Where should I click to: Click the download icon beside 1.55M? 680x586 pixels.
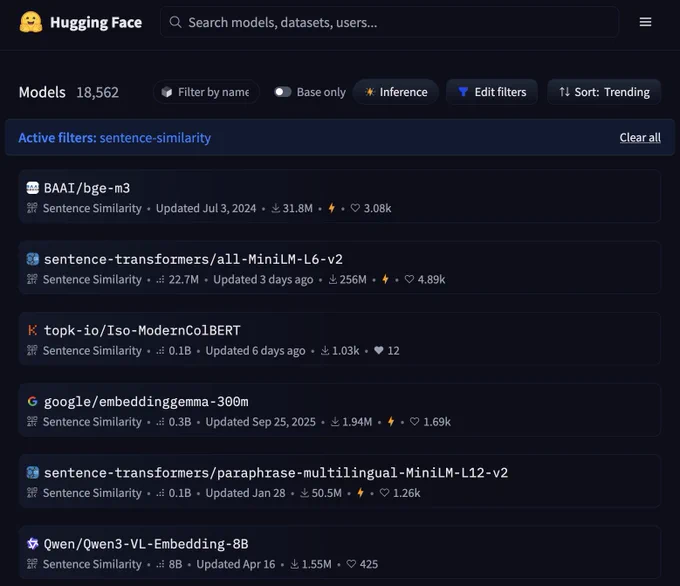294,563
